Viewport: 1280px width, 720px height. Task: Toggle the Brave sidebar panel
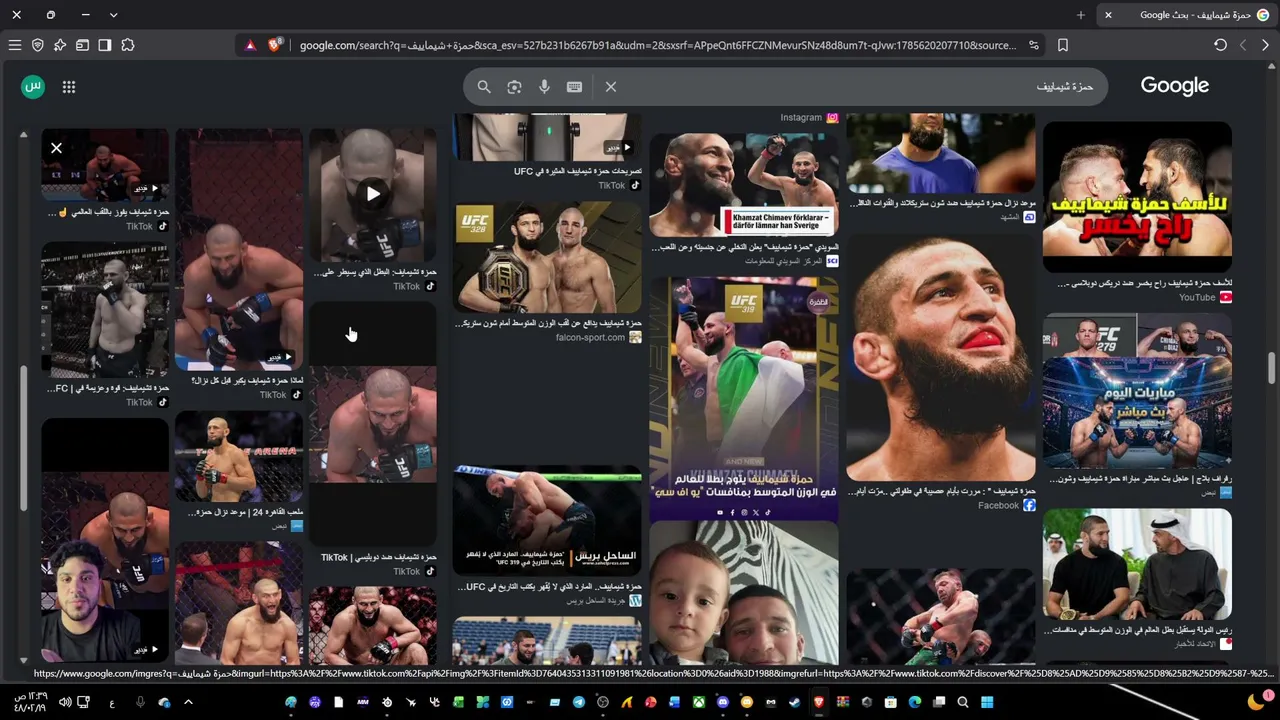click(105, 45)
